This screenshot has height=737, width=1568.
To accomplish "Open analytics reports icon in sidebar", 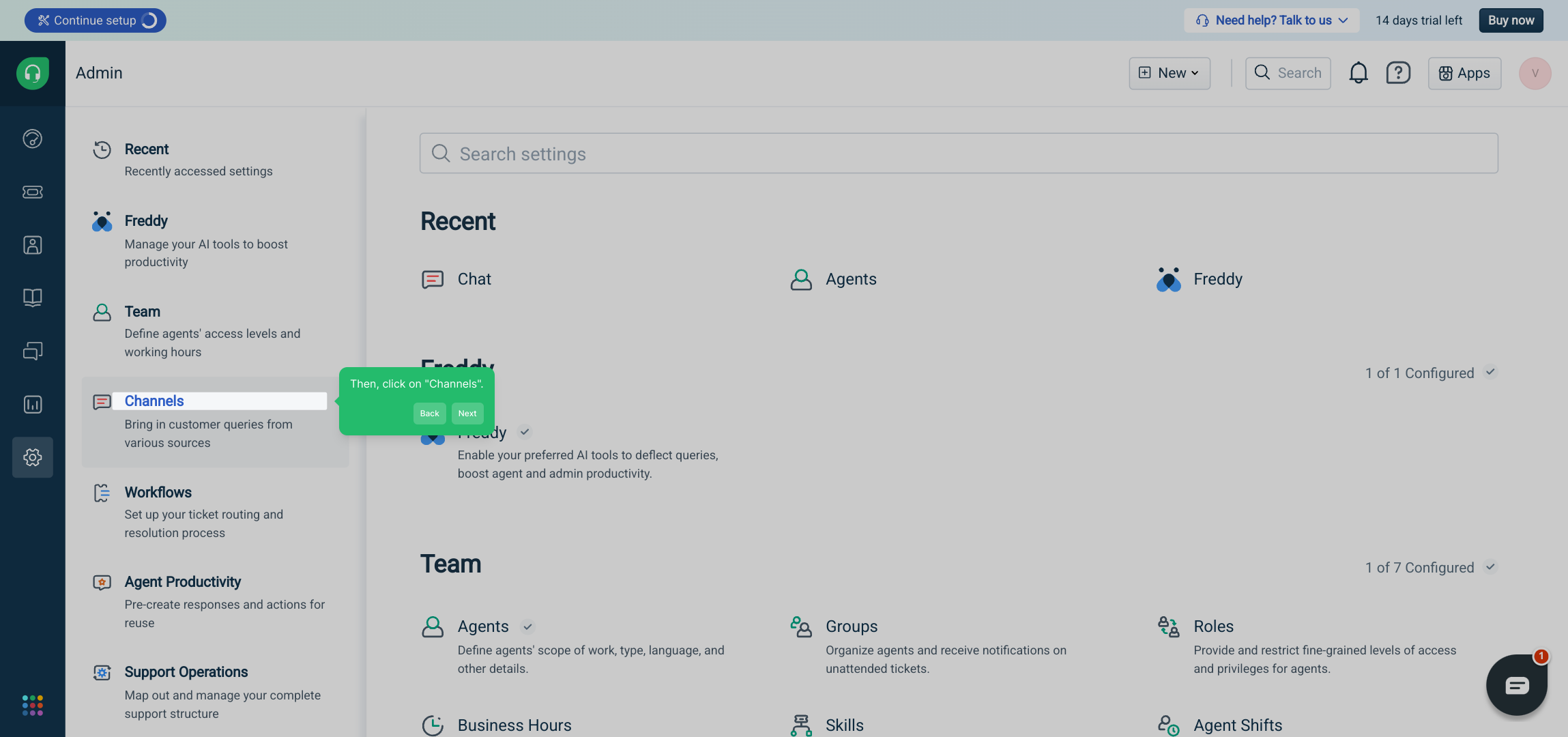I will [x=32, y=405].
